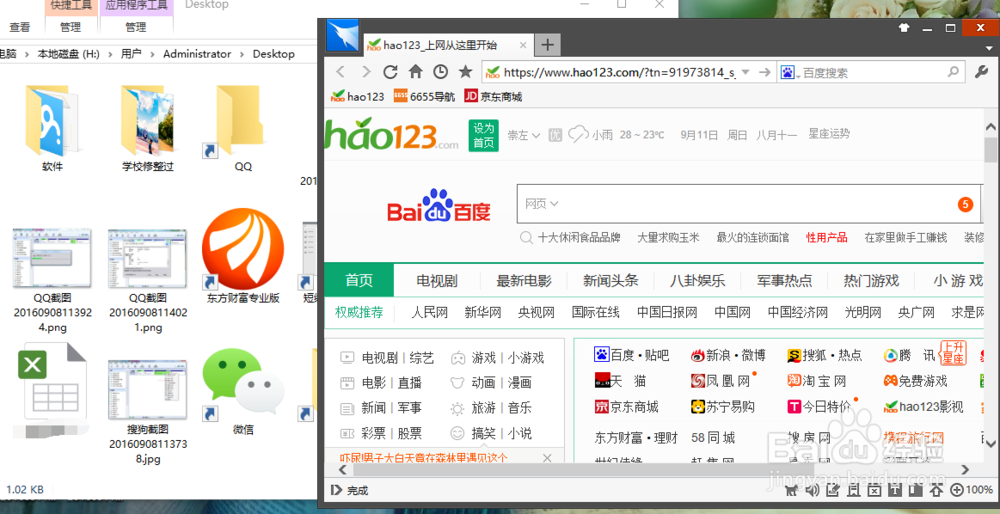Expand breadcrumb arrow after Administrator
The width and height of the screenshot is (1000, 514).
click(x=242, y=54)
